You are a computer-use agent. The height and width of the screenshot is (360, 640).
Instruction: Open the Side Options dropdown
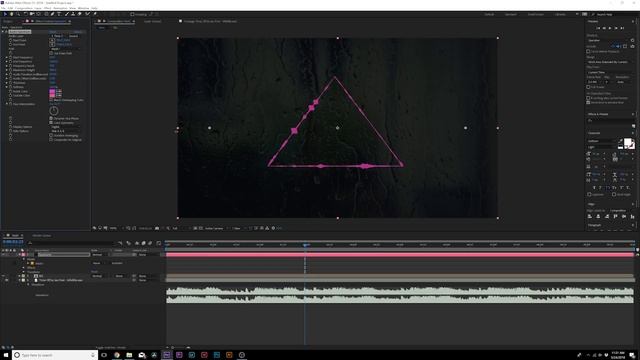click(x=65, y=131)
